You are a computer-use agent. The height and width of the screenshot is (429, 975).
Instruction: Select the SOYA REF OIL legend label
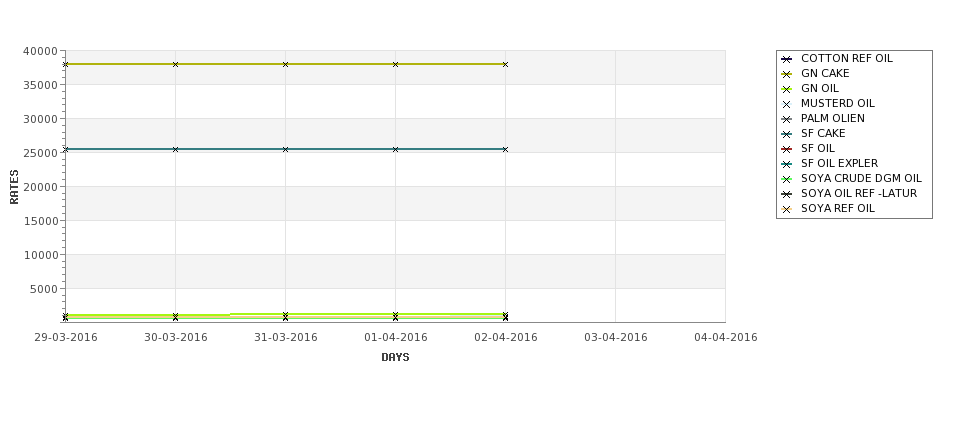pyautogui.click(x=838, y=208)
